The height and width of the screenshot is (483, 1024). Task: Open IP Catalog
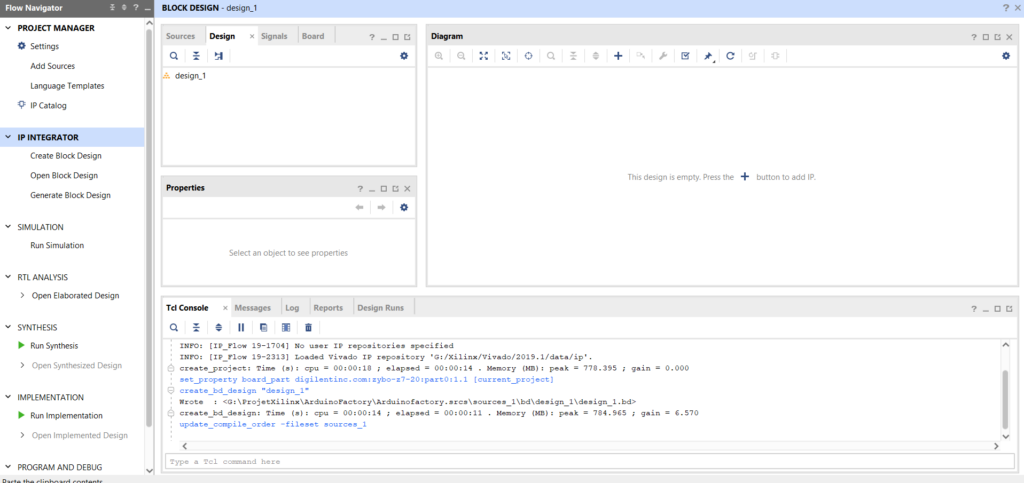[48, 105]
